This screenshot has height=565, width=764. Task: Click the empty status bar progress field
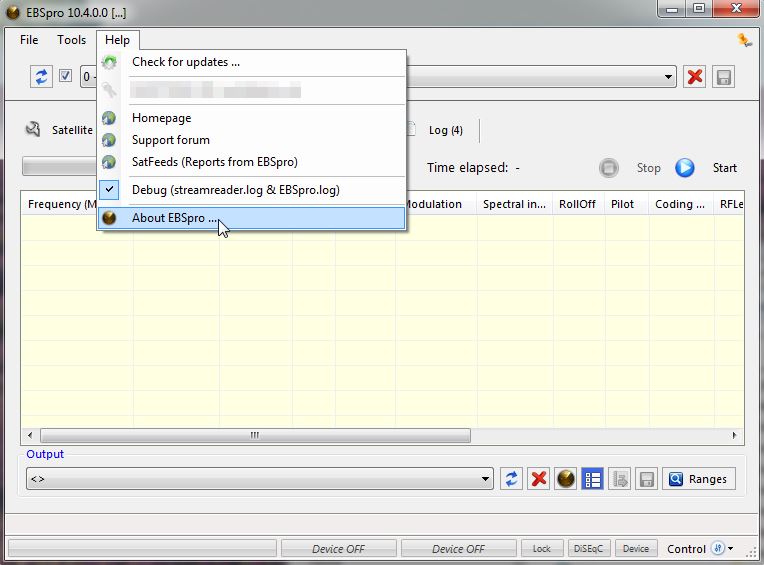point(142,549)
